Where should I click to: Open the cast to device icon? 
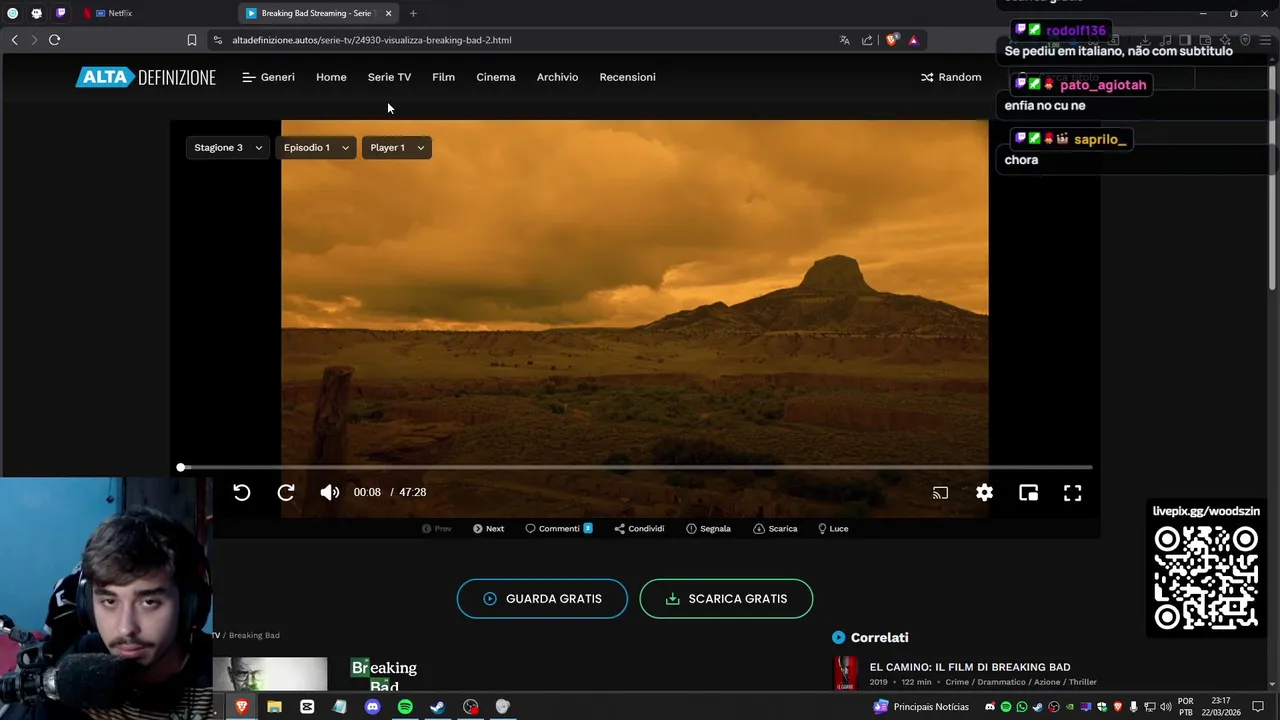(940, 492)
